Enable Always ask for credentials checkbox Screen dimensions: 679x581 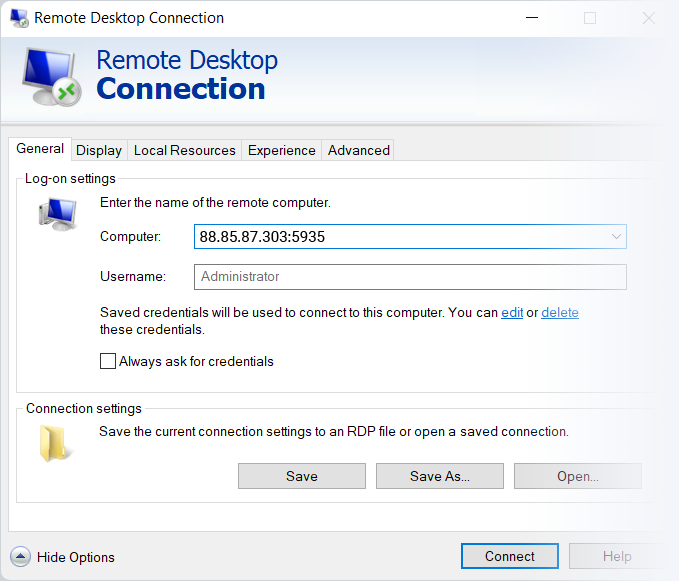(108, 361)
